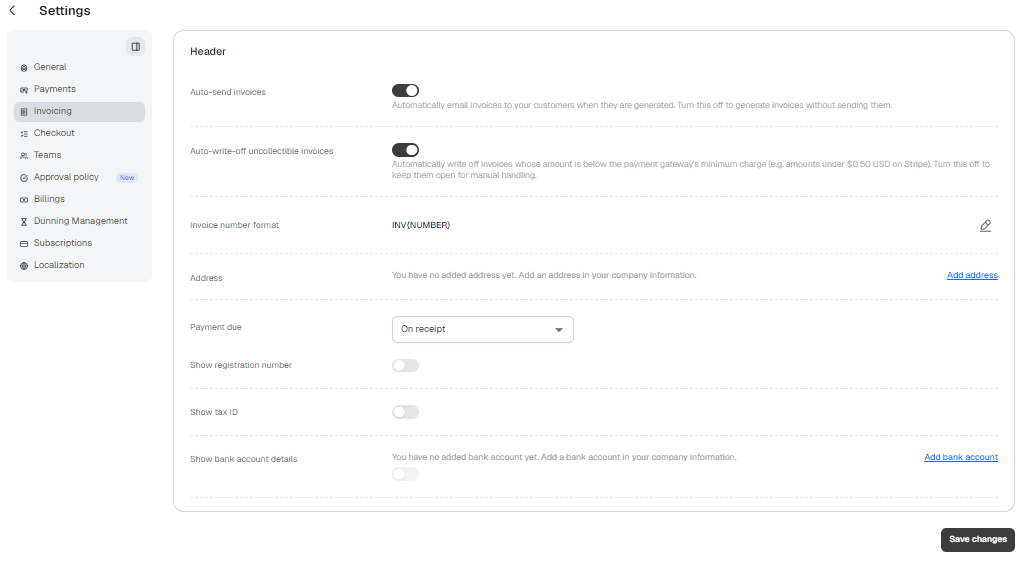Viewport: 1031px width, 588px height.
Task: Click the Approval policy checkmark icon
Action: tap(24, 178)
